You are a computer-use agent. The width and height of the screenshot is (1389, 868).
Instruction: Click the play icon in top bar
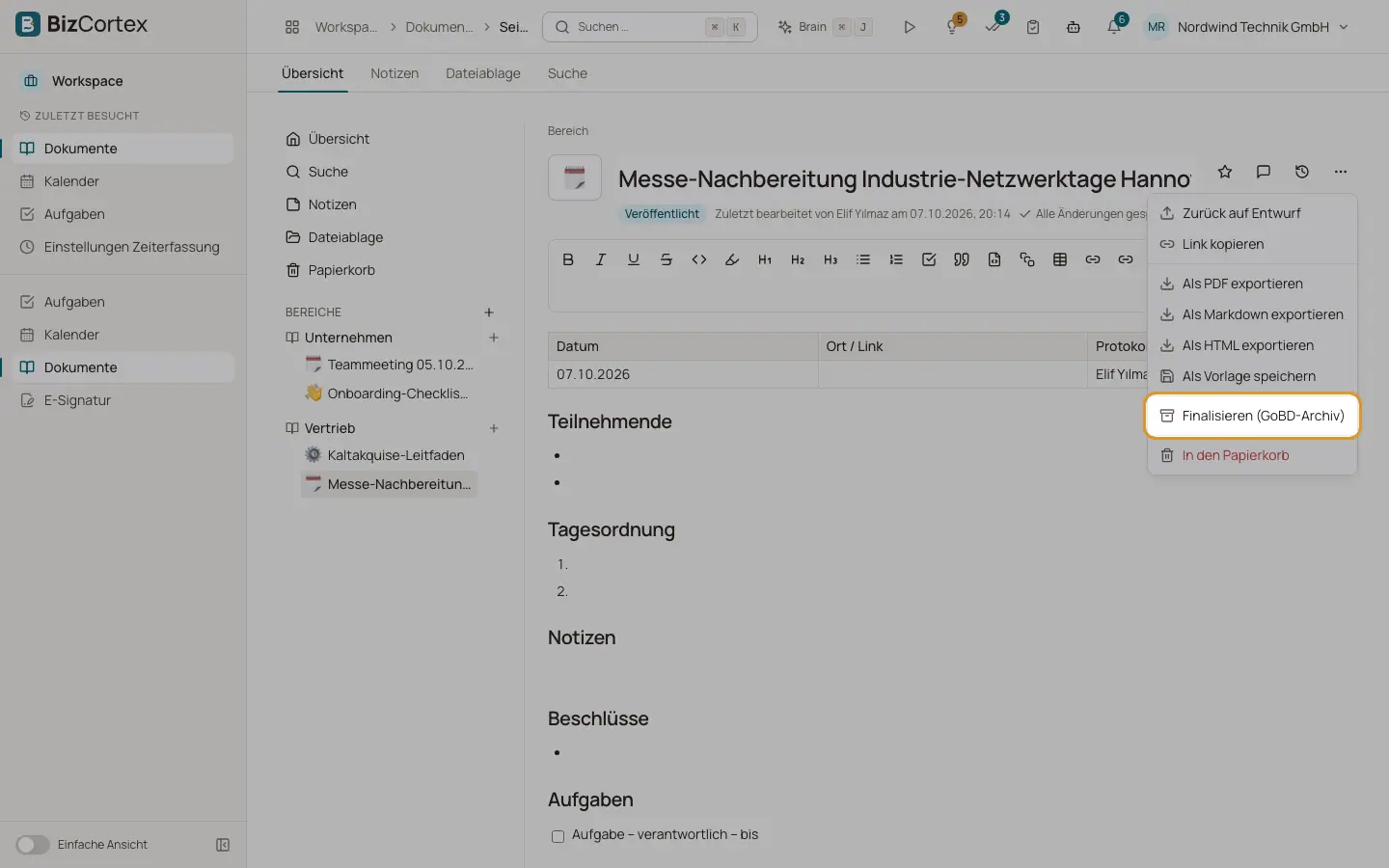(x=910, y=27)
